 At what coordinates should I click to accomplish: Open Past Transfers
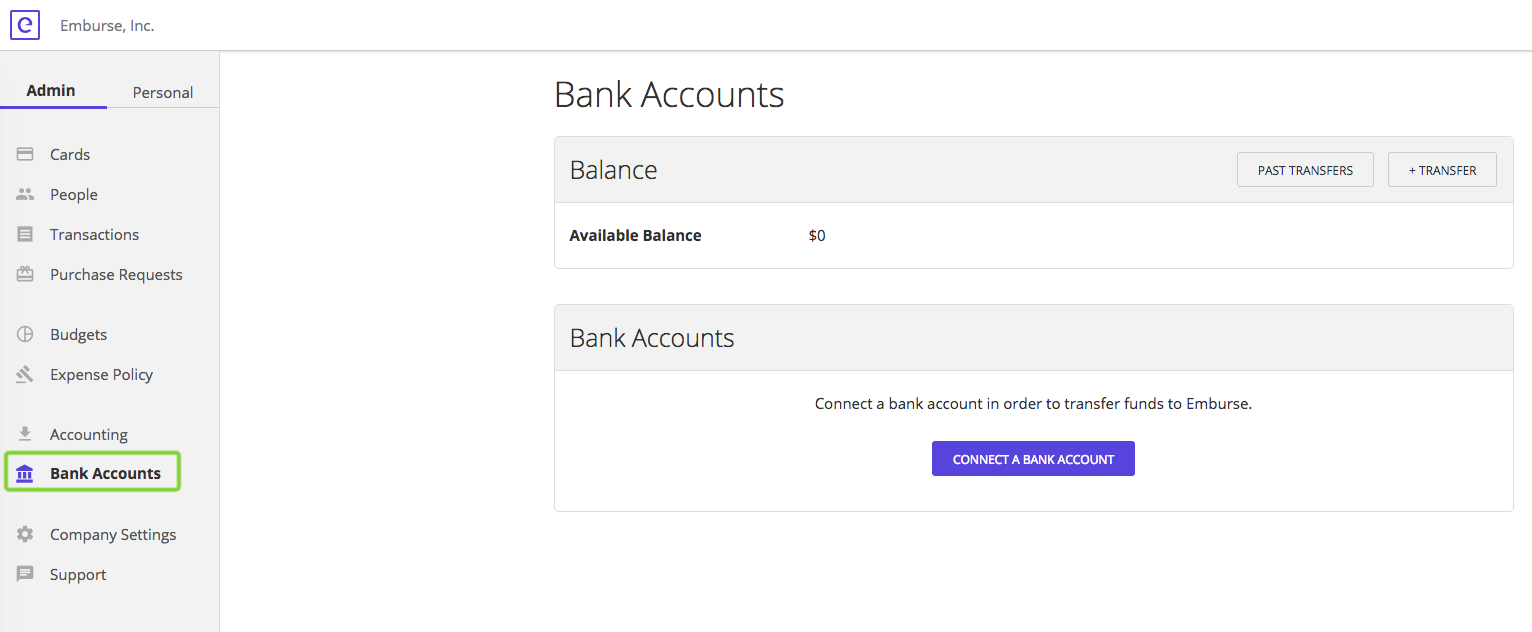(x=1305, y=170)
